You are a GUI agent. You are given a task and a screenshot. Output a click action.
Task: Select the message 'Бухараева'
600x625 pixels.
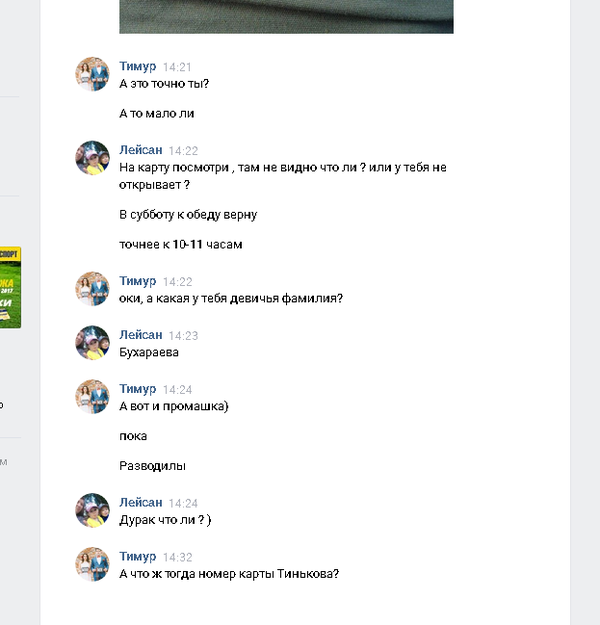click(149, 352)
